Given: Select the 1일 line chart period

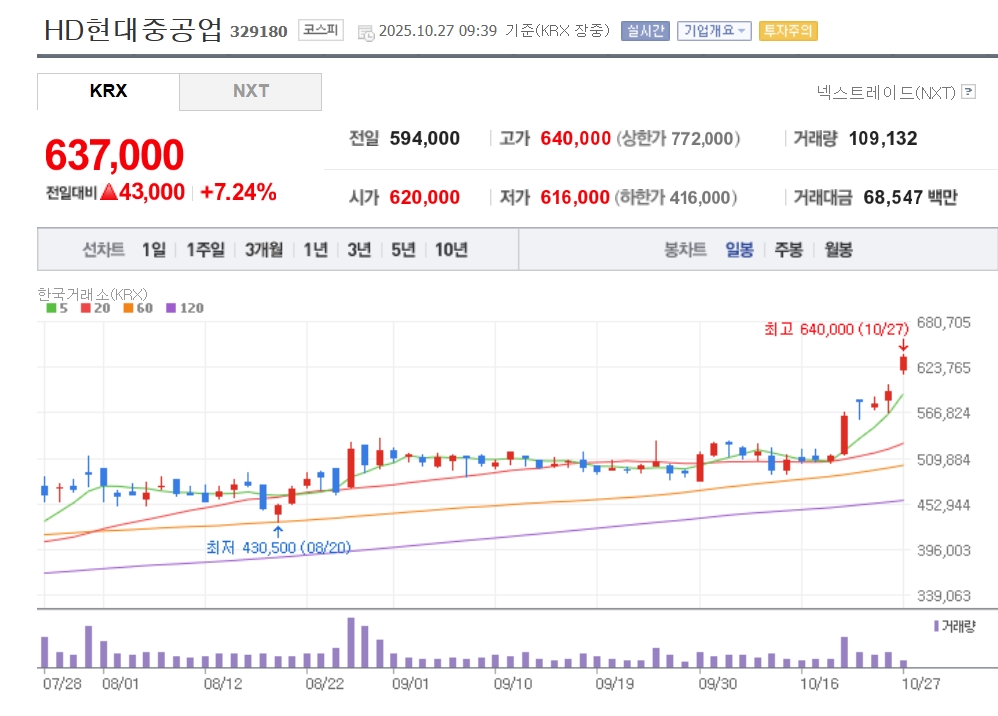Looking at the screenshot, I should (153, 249).
